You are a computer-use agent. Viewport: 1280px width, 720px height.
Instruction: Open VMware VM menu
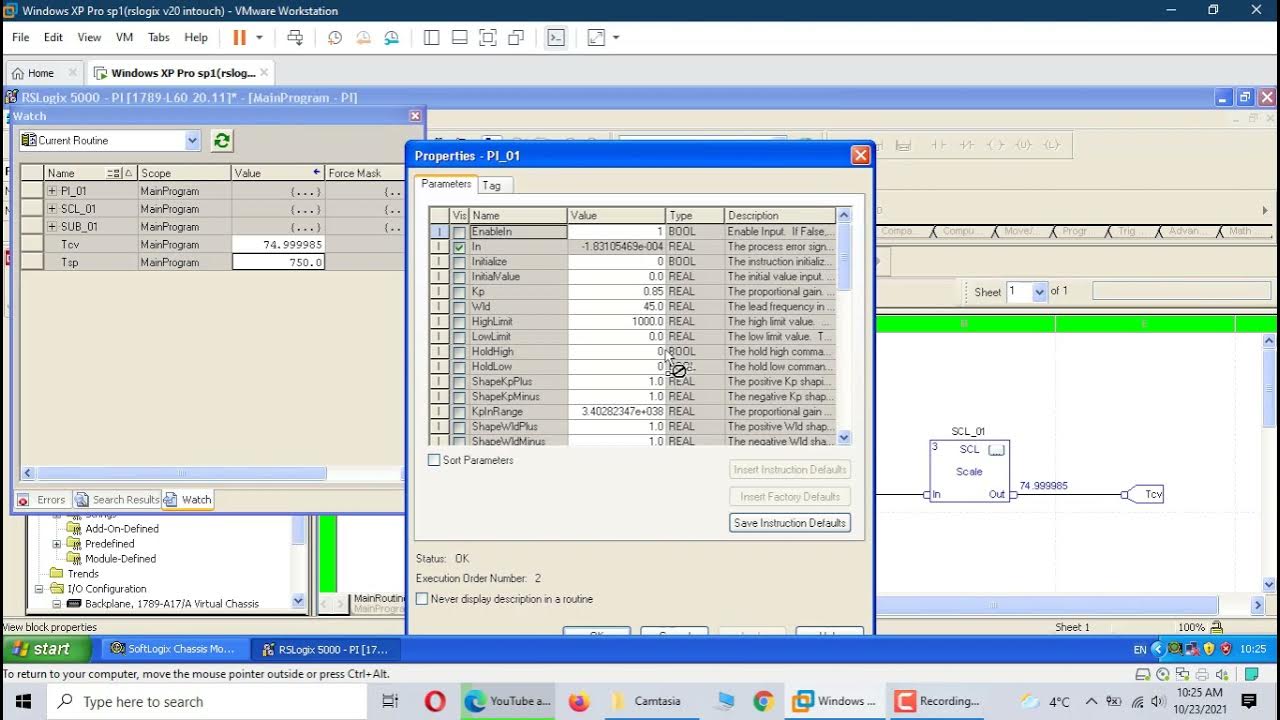(x=124, y=37)
